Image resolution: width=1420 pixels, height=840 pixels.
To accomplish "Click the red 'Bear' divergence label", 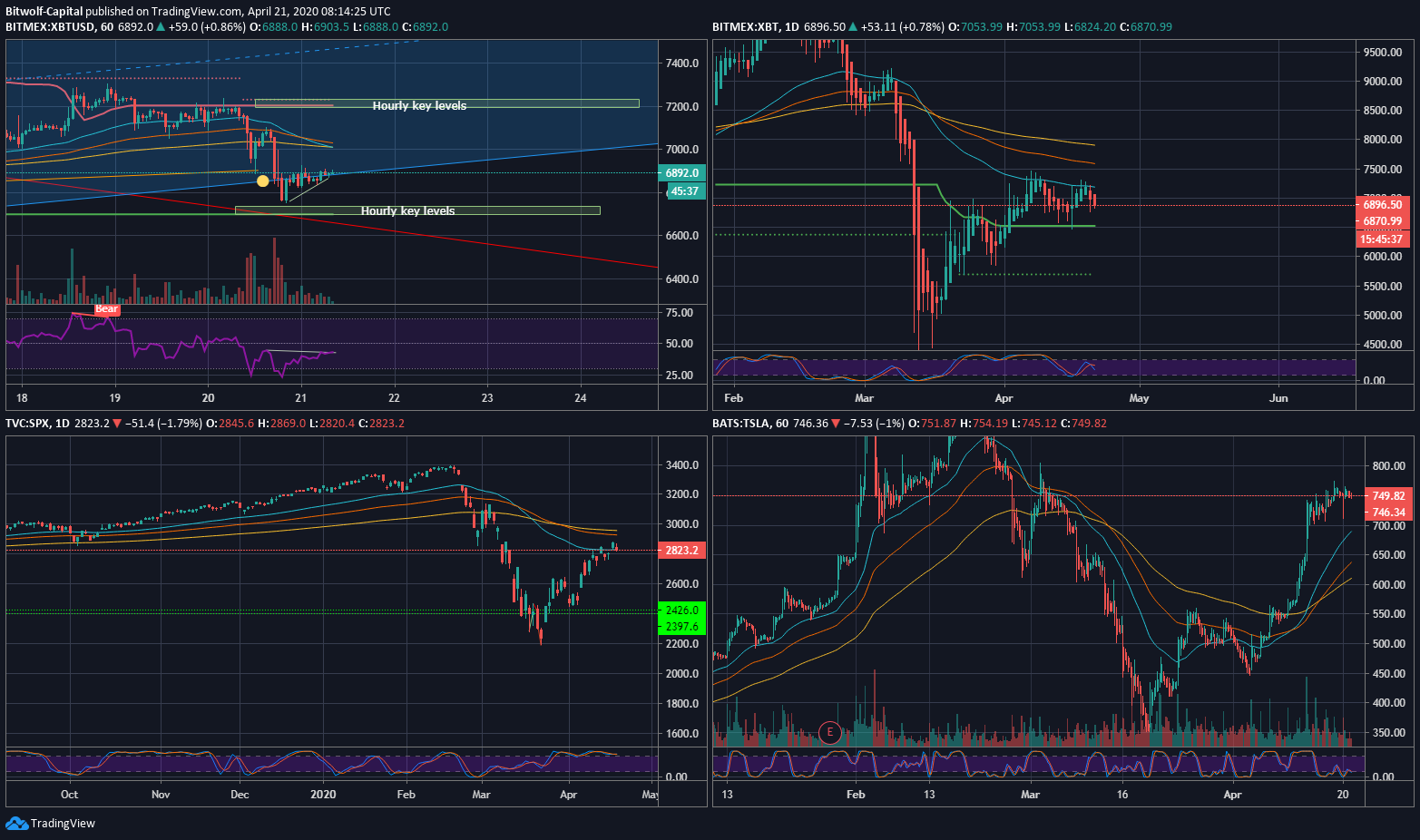I will [107, 308].
